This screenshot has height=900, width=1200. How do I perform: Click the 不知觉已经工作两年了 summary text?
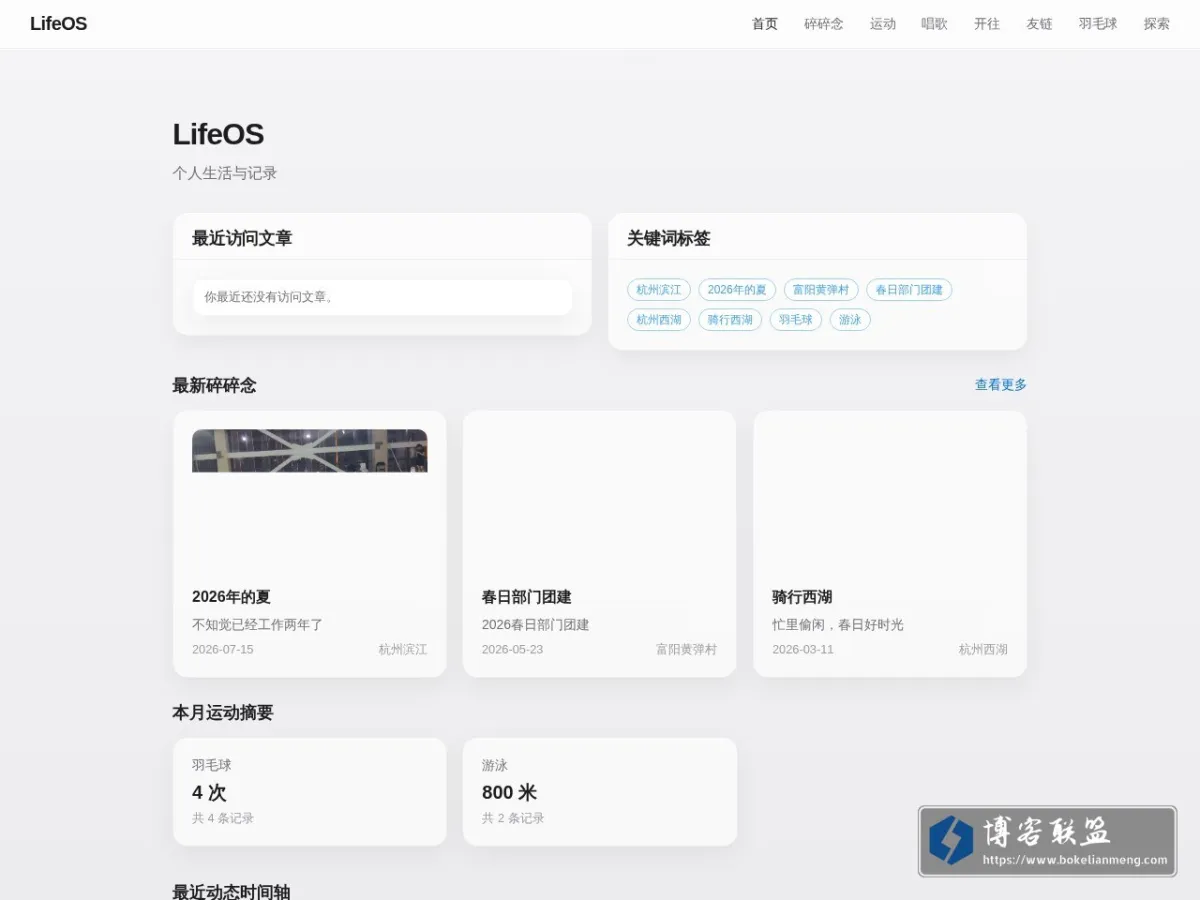coord(257,625)
